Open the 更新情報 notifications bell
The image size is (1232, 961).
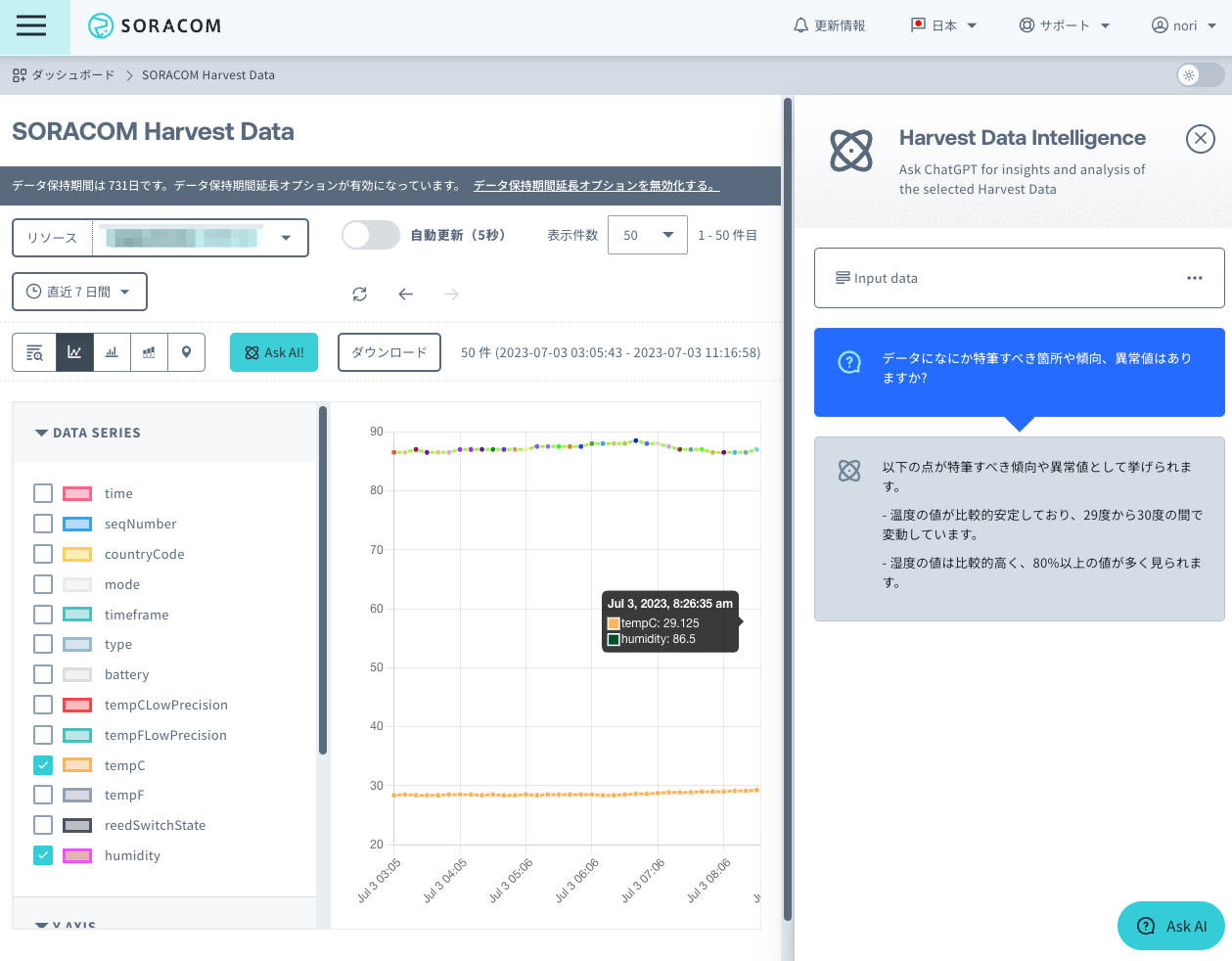(x=829, y=25)
